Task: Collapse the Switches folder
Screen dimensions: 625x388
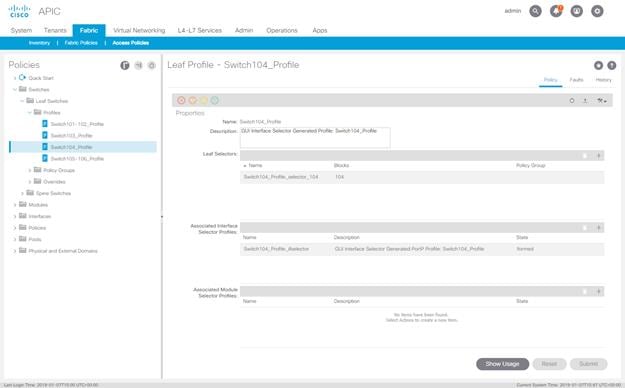Action: click(15, 90)
